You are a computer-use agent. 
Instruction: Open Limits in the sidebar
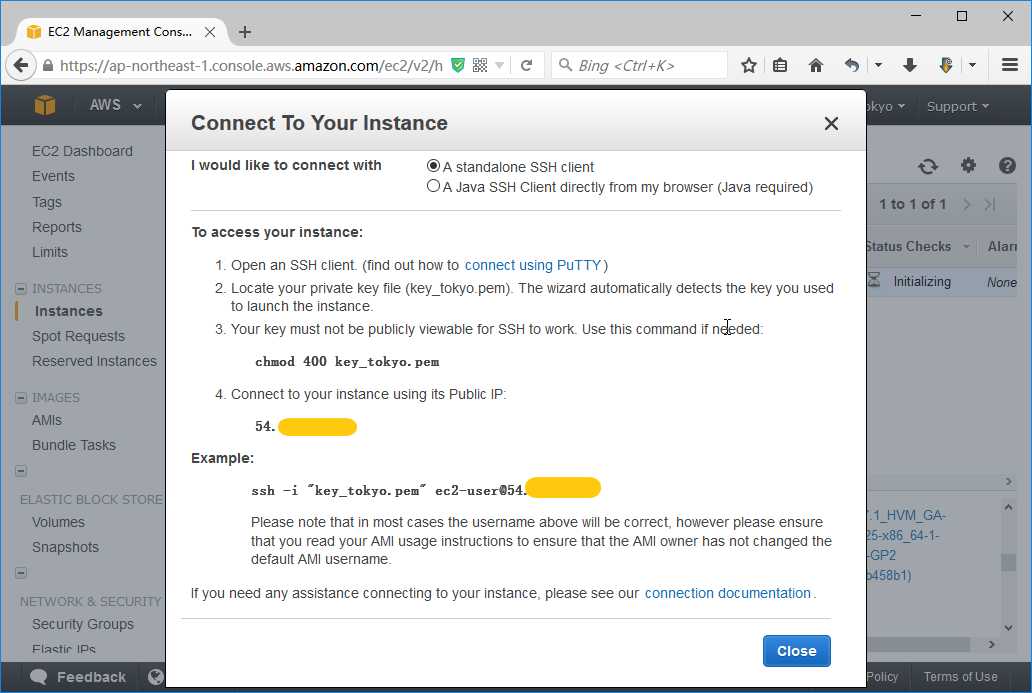50,251
